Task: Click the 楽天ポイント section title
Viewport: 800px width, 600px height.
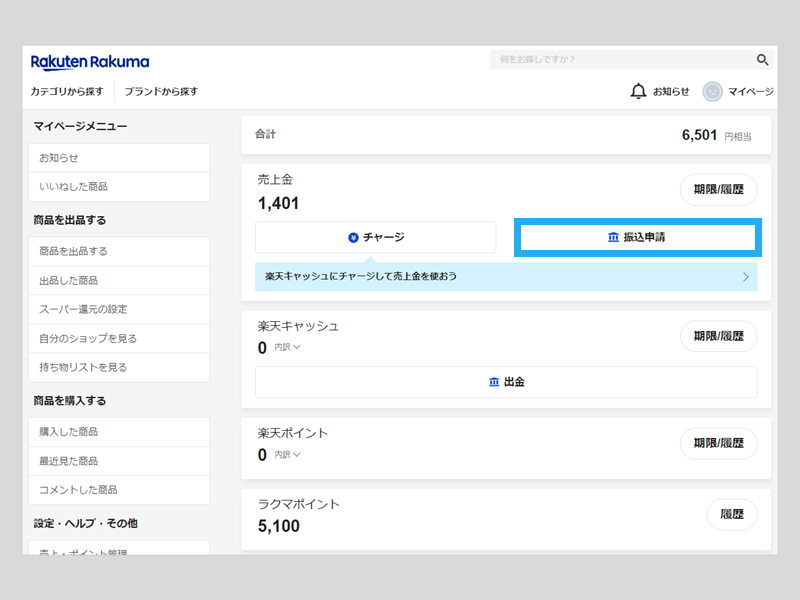Action: [293, 434]
